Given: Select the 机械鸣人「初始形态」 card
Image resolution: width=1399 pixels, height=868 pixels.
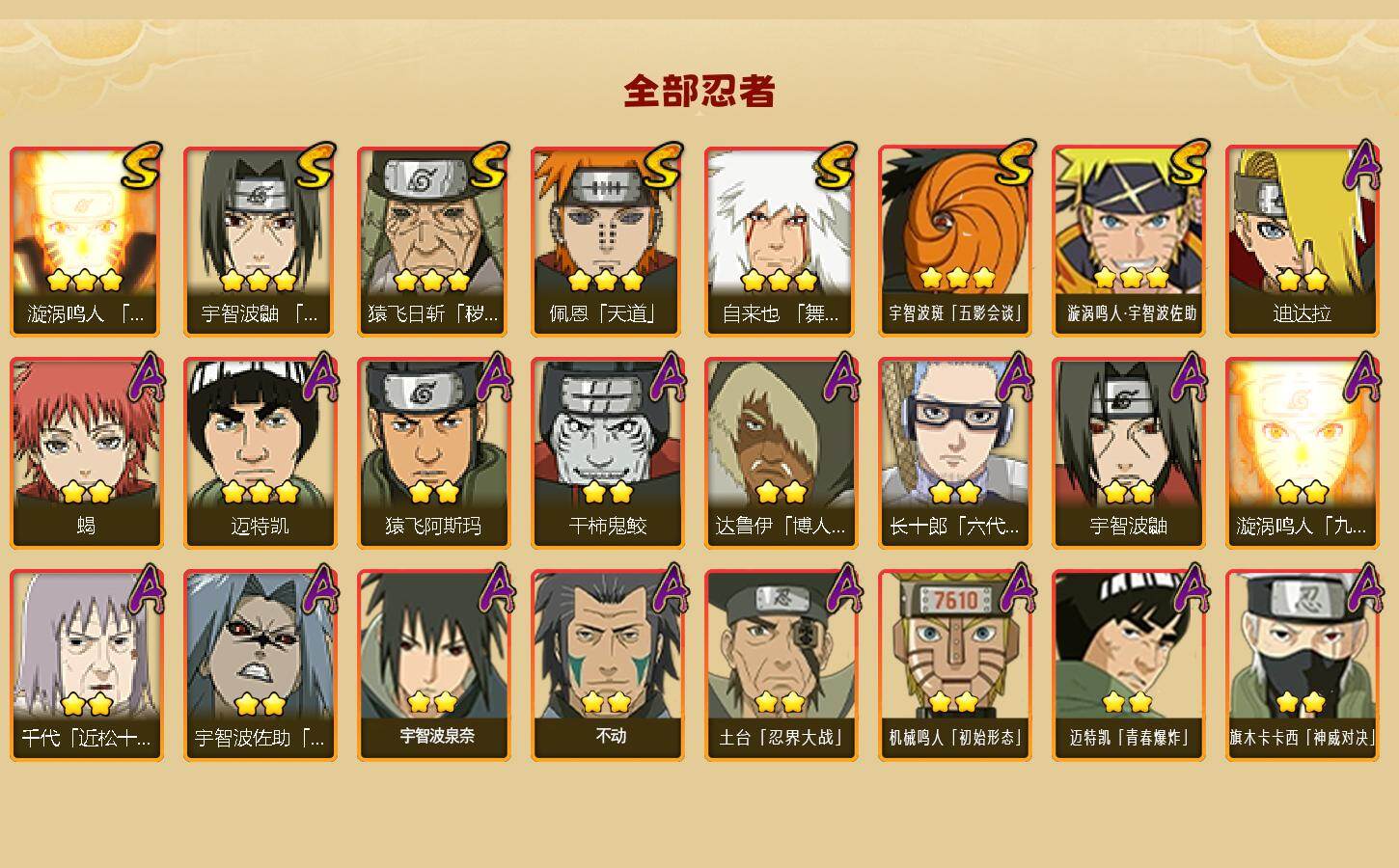Looking at the screenshot, I should [x=954, y=665].
